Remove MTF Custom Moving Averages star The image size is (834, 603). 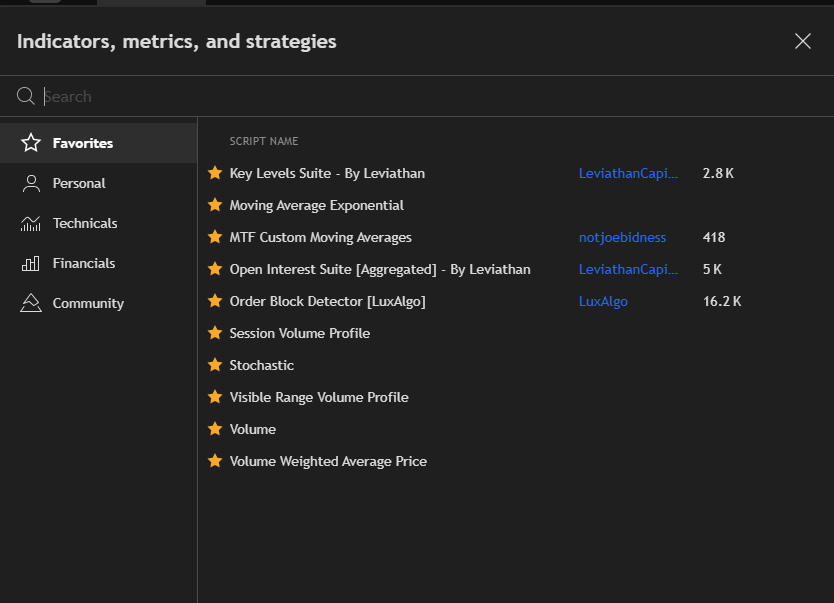coord(215,237)
